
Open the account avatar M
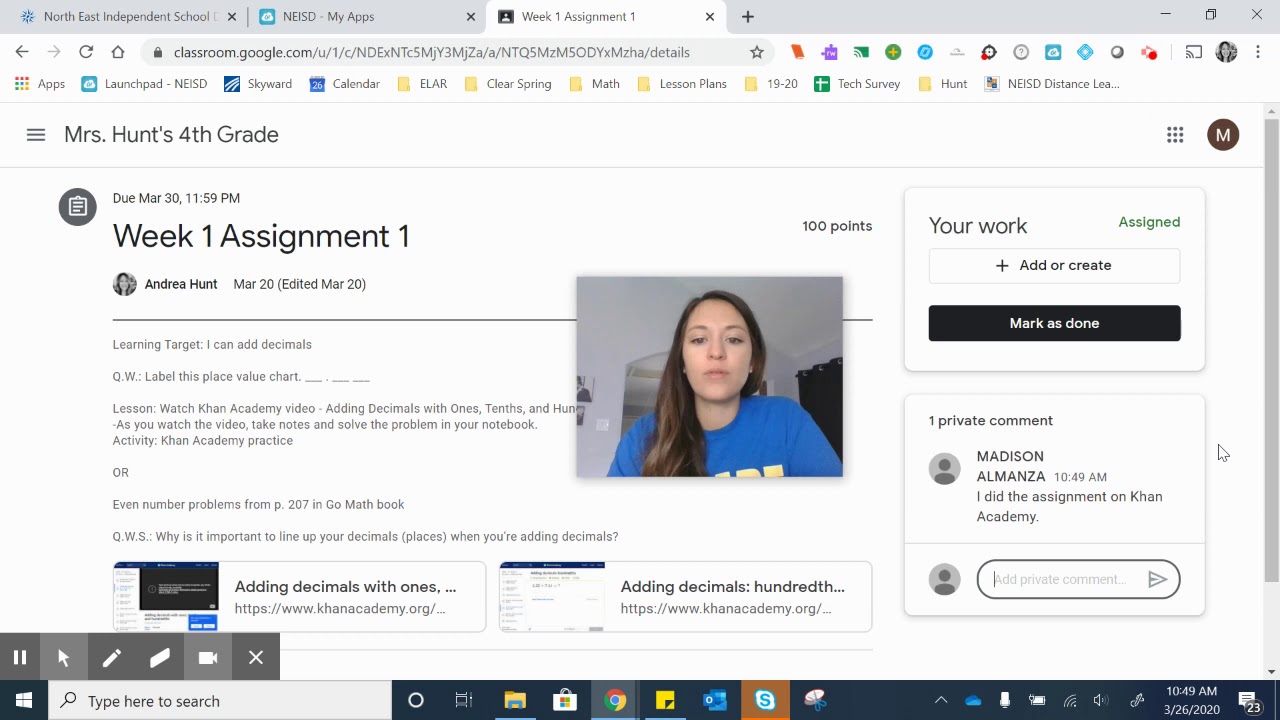(x=1223, y=135)
